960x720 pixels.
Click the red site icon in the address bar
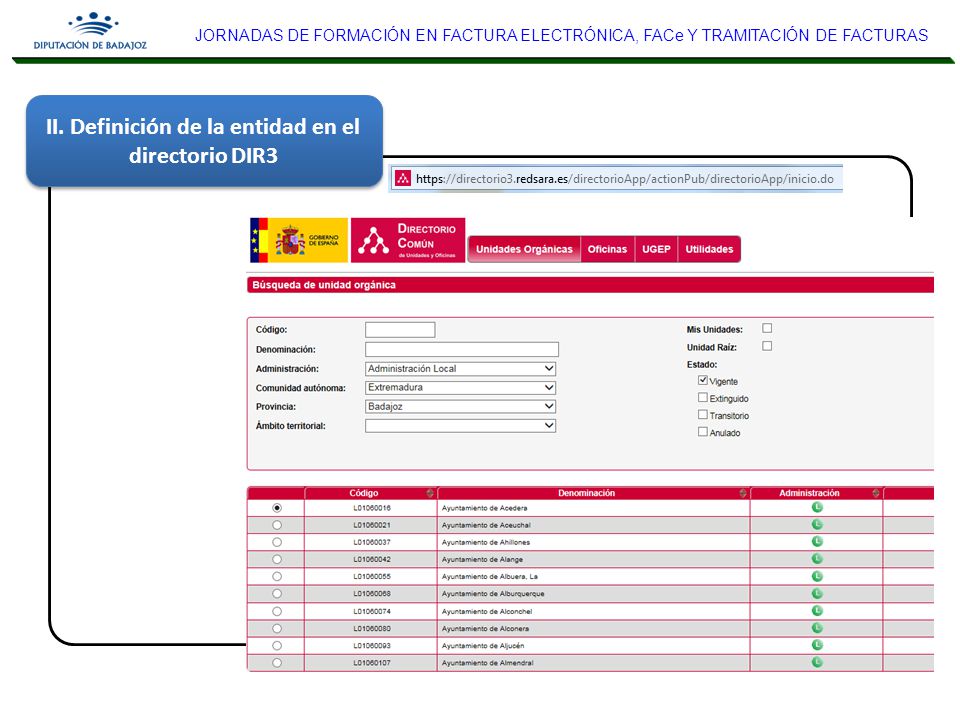coord(402,179)
